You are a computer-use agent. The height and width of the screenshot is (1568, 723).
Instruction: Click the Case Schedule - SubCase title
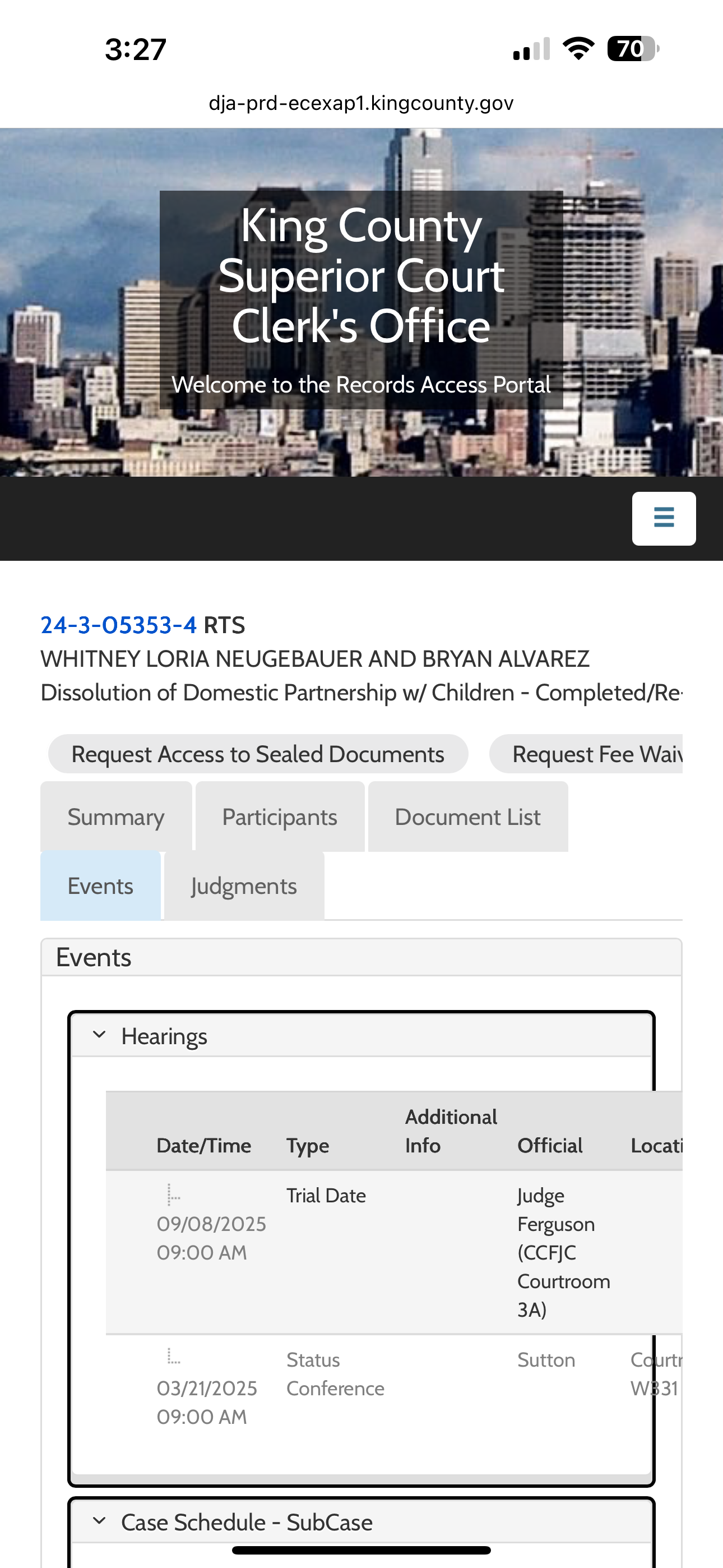click(247, 1523)
